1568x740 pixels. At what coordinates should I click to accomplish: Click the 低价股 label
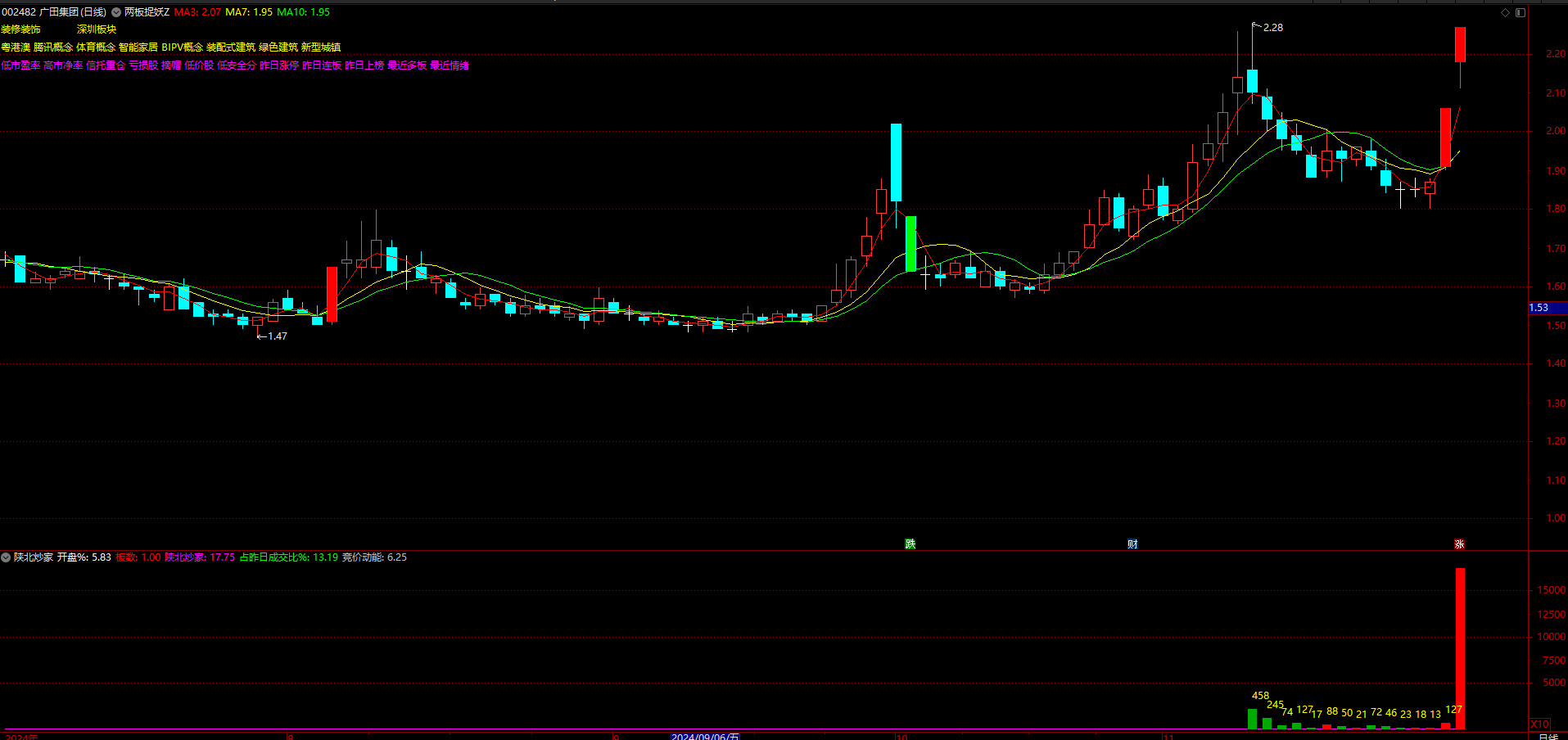click(199, 65)
